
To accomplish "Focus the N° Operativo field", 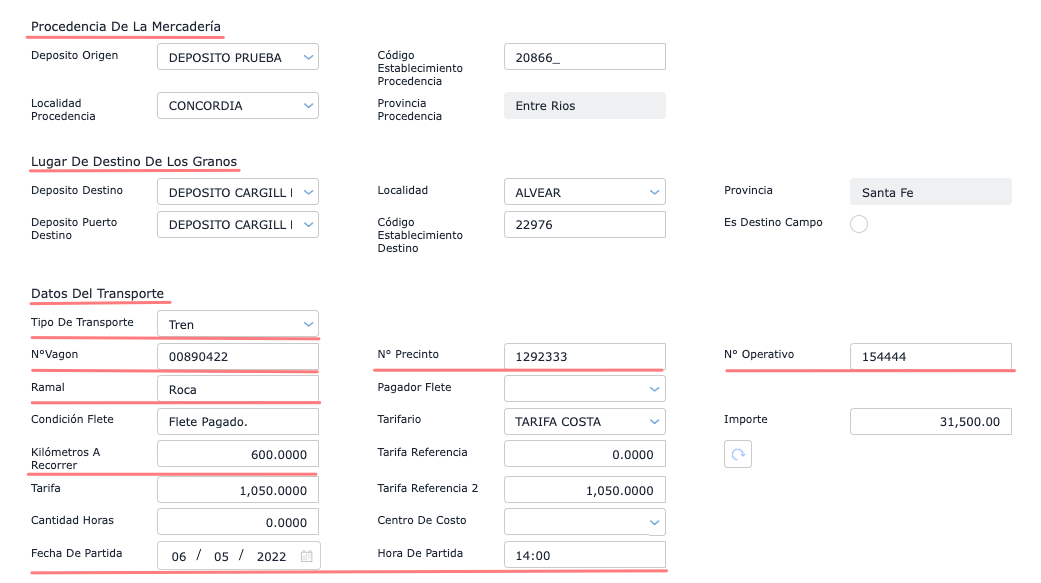I will [930, 356].
